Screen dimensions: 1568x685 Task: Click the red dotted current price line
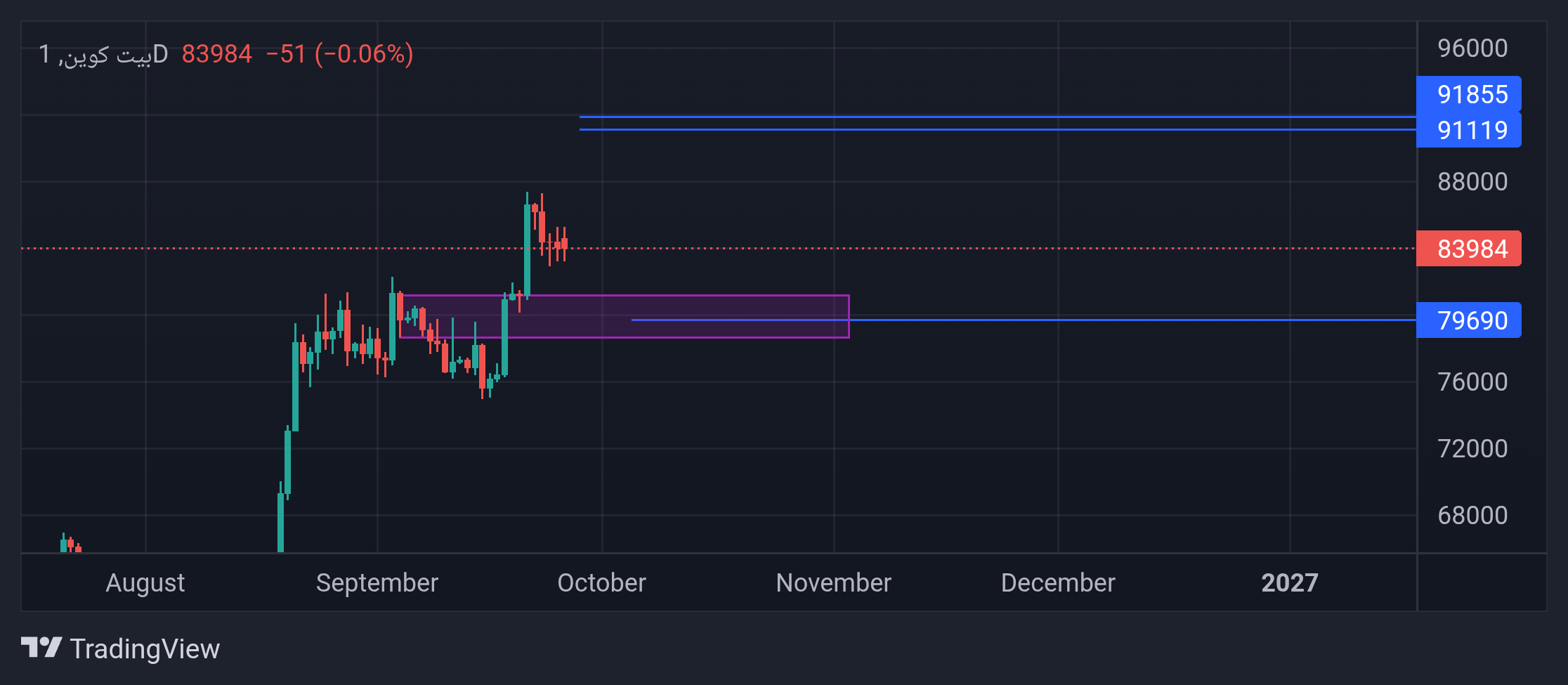click(718, 248)
